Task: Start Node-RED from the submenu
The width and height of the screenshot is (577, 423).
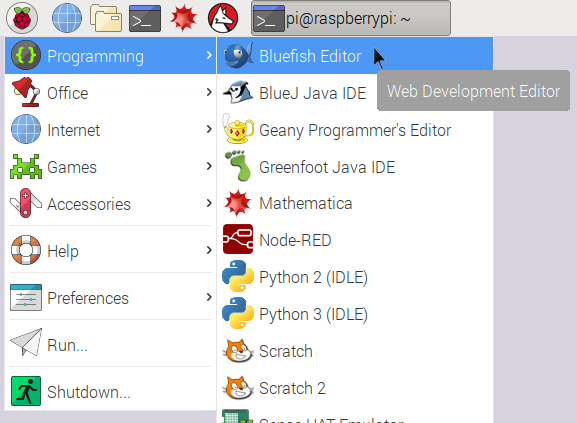Action: point(355,240)
